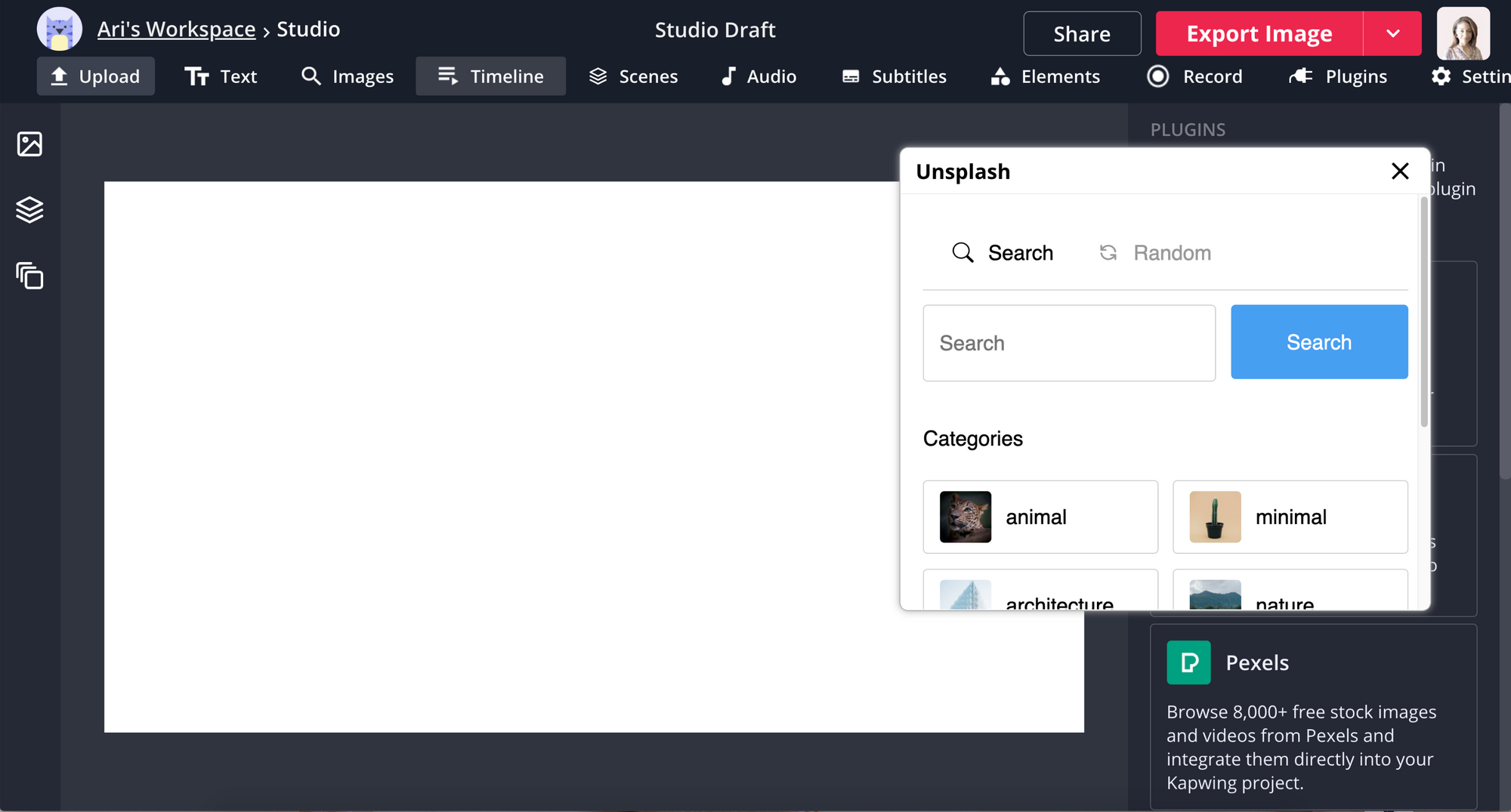Choose the minimal category

(1290, 517)
